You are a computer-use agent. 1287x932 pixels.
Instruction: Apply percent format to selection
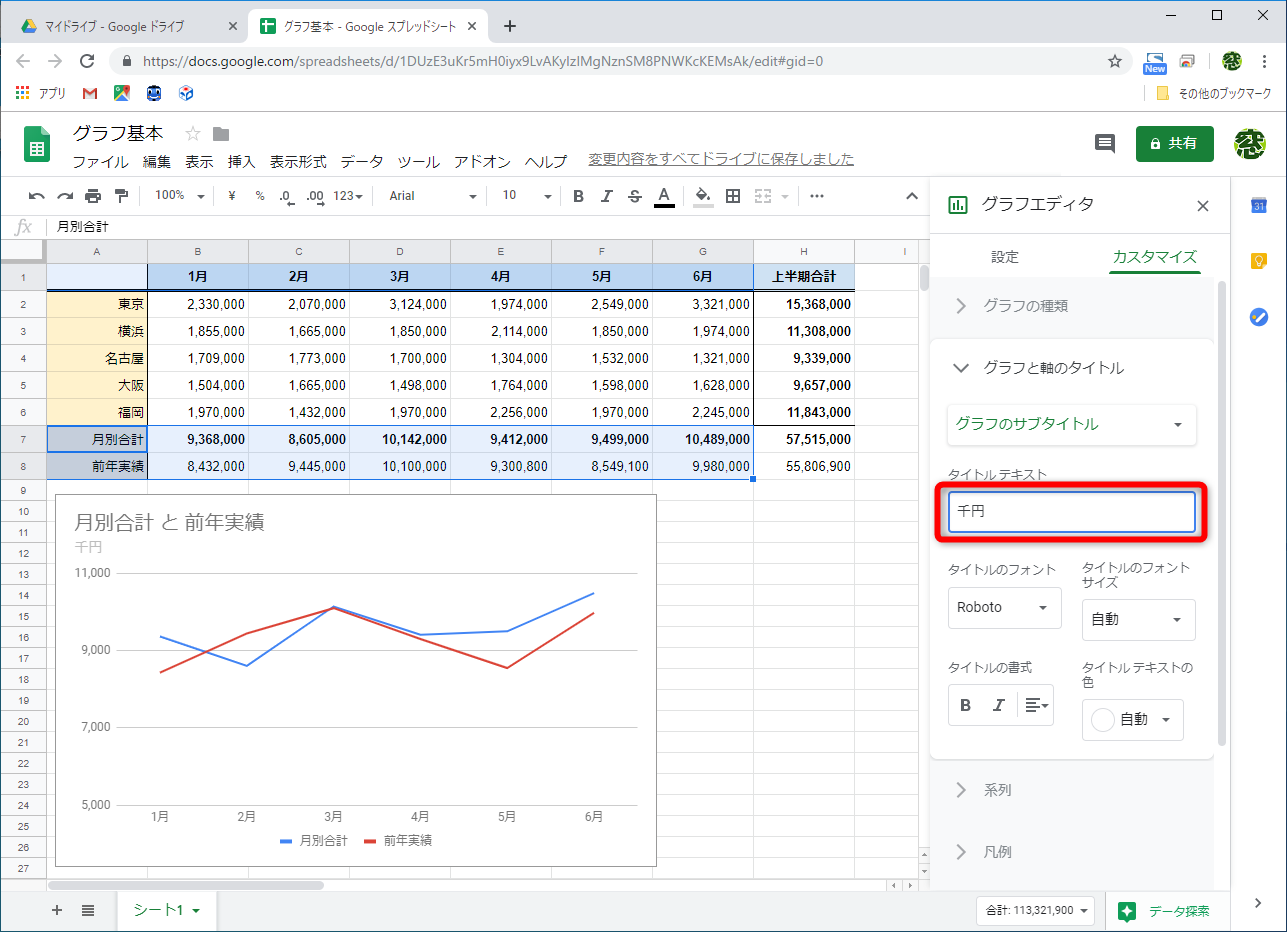[260, 196]
